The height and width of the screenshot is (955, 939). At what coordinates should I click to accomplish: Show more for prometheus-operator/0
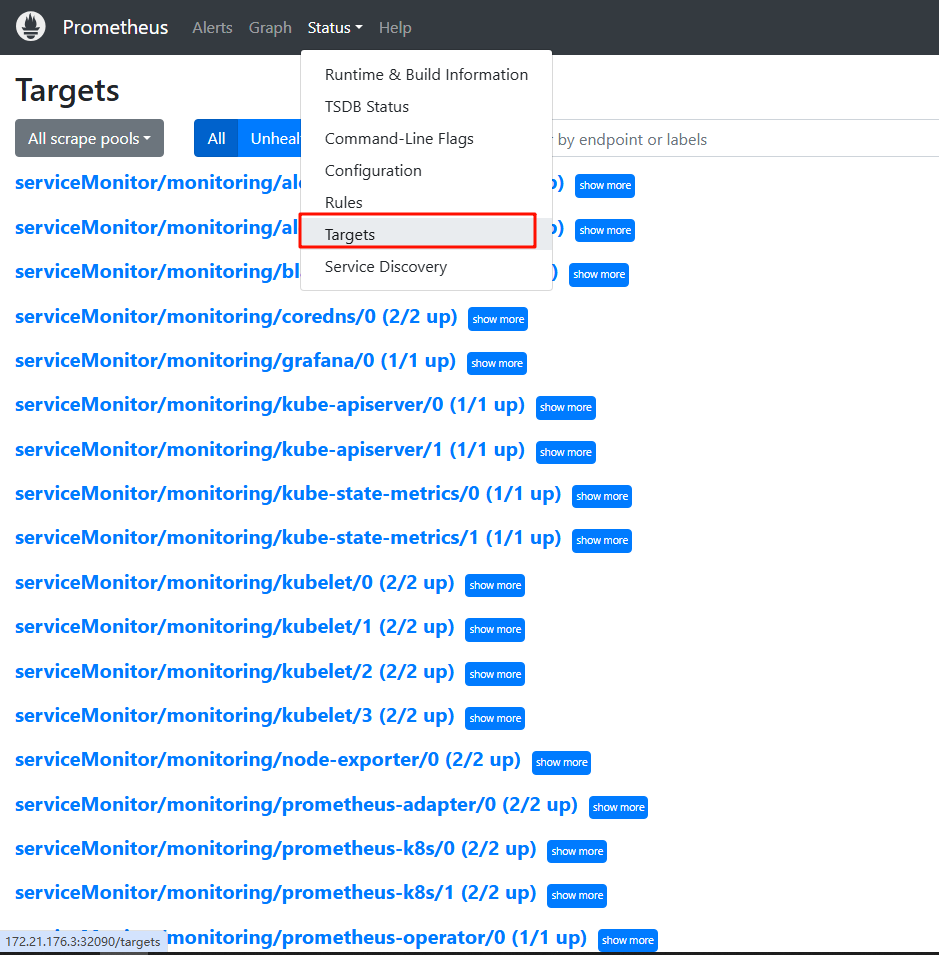(x=628, y=940)
